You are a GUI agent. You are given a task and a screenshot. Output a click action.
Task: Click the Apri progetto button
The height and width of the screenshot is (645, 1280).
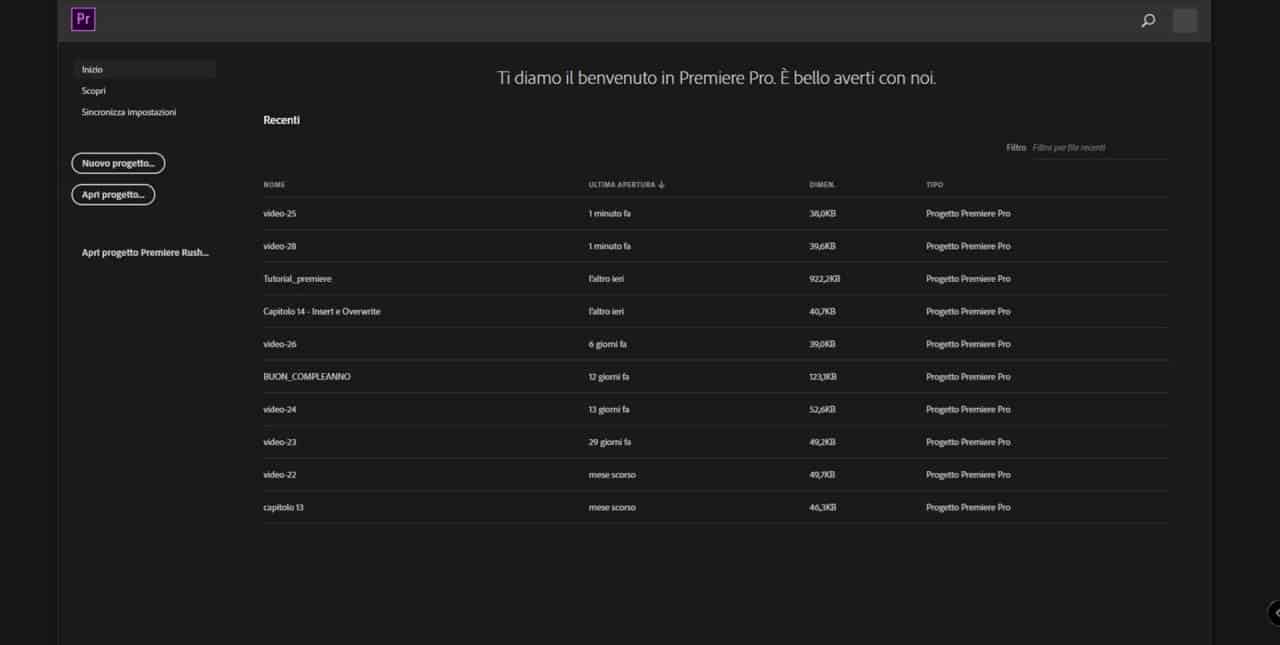pos(113,195)
